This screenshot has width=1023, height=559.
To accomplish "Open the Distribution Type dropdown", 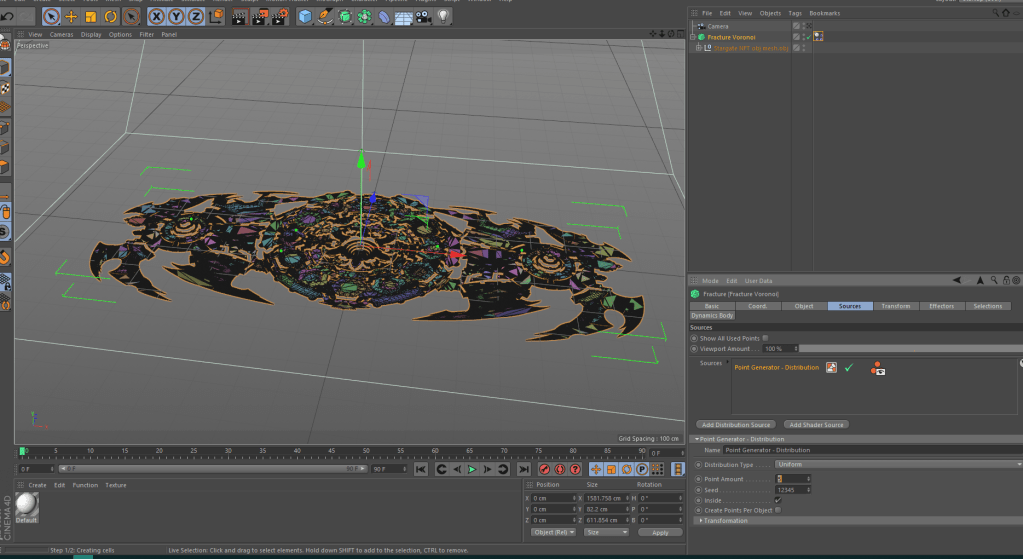I will pyautogui.click(x=897, y=464).
